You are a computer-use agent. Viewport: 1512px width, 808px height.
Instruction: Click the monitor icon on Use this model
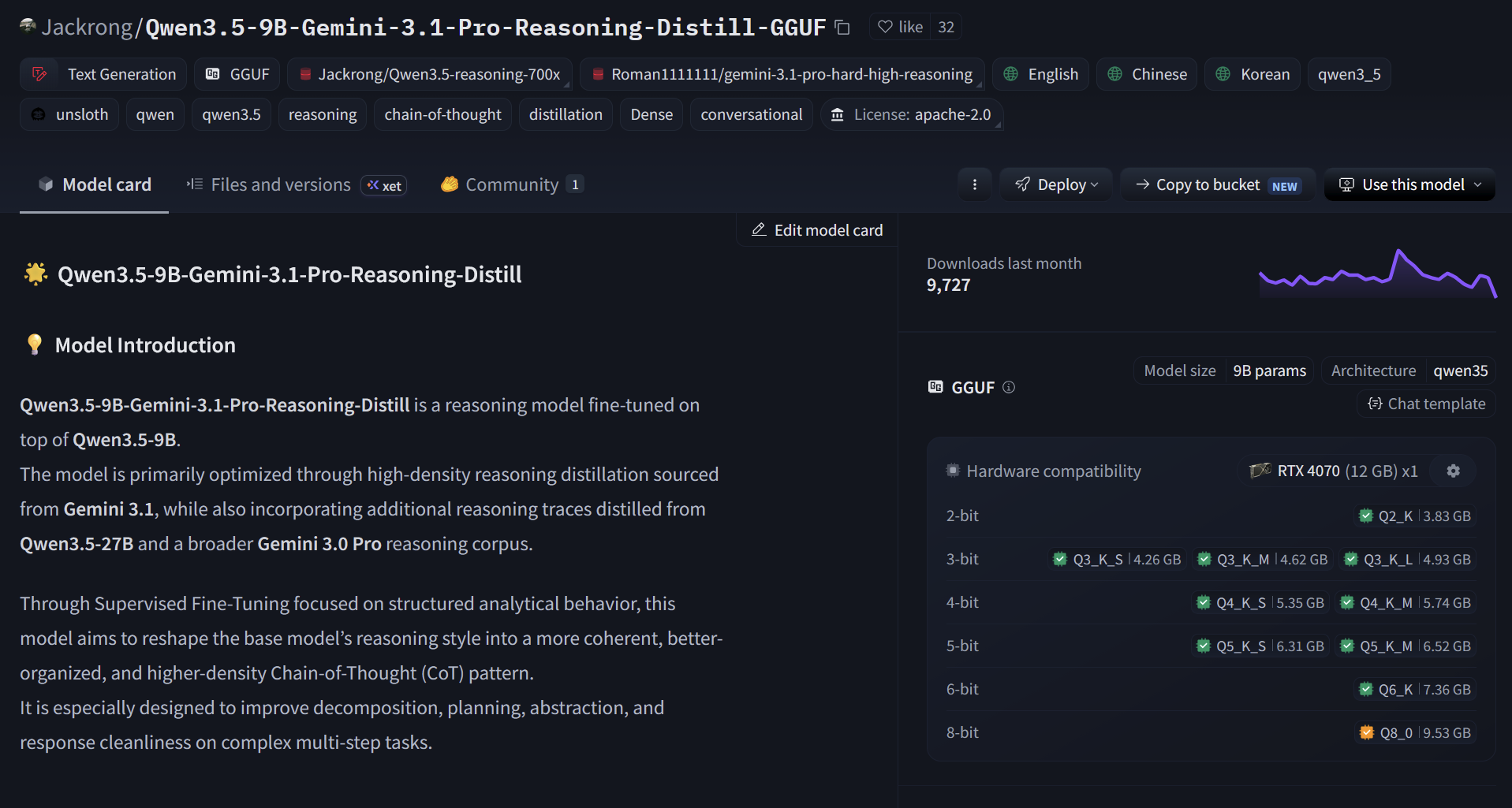pyautogui.click(x=1346, y=184)
